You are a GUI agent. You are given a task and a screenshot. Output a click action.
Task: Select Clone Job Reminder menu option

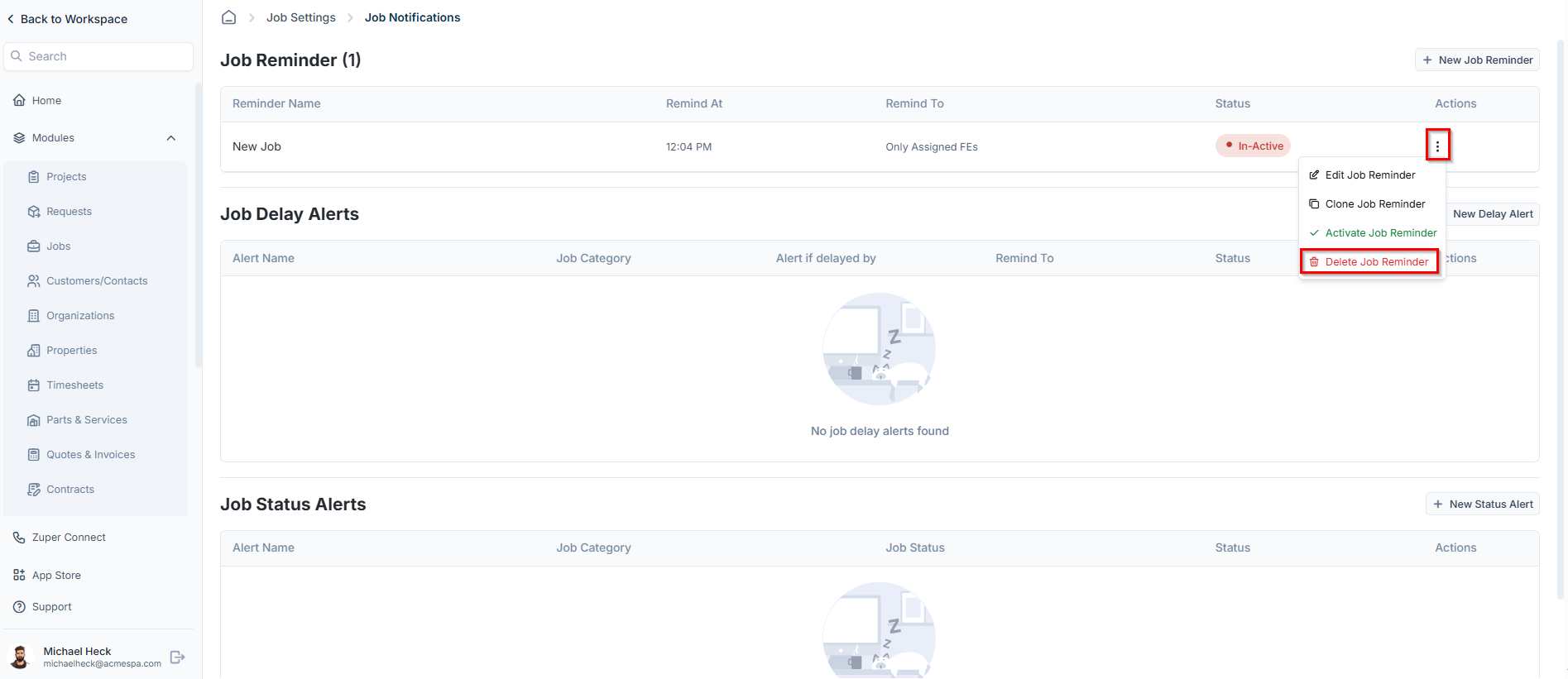(1372, 204)
